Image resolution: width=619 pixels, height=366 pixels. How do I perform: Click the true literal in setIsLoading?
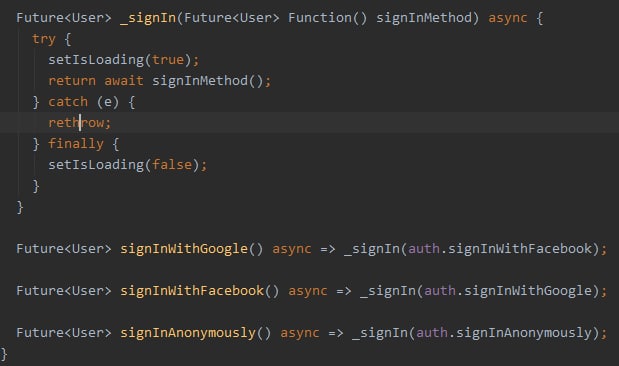coord(168,60)
